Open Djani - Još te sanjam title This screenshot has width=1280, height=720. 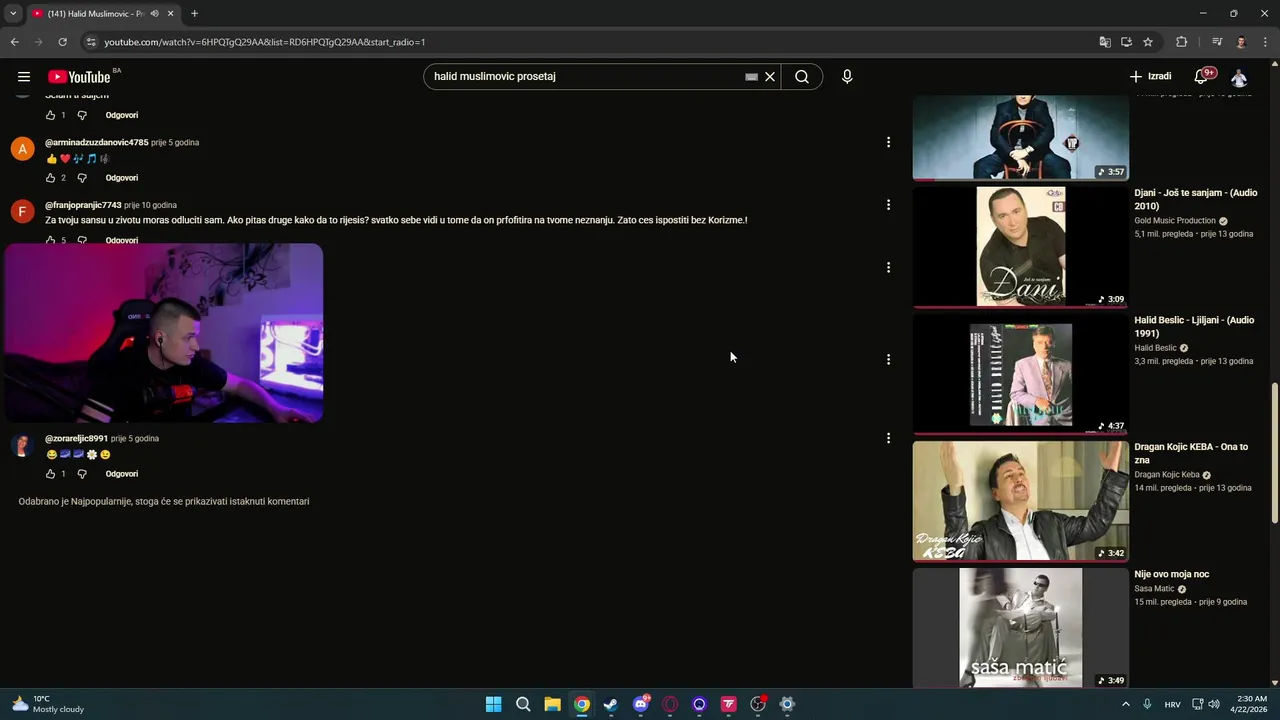(1195, 199)
